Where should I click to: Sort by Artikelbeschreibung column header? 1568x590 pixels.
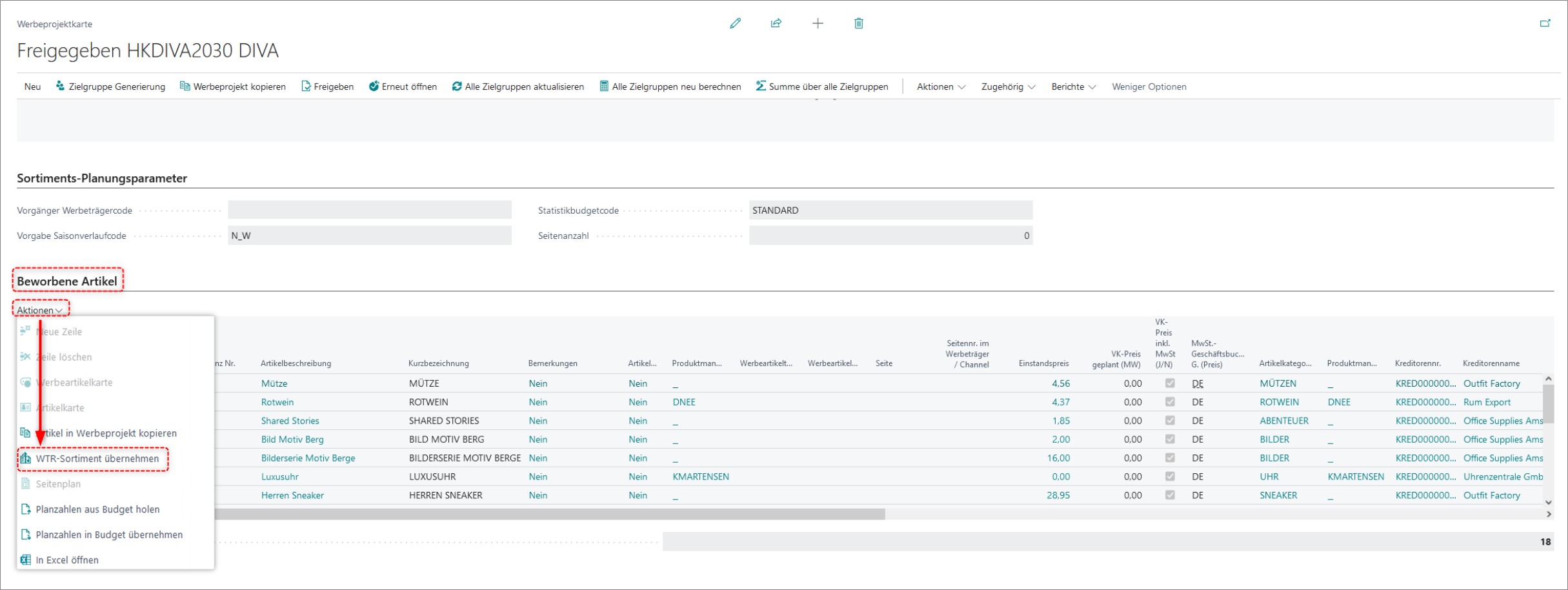point(296,363)
